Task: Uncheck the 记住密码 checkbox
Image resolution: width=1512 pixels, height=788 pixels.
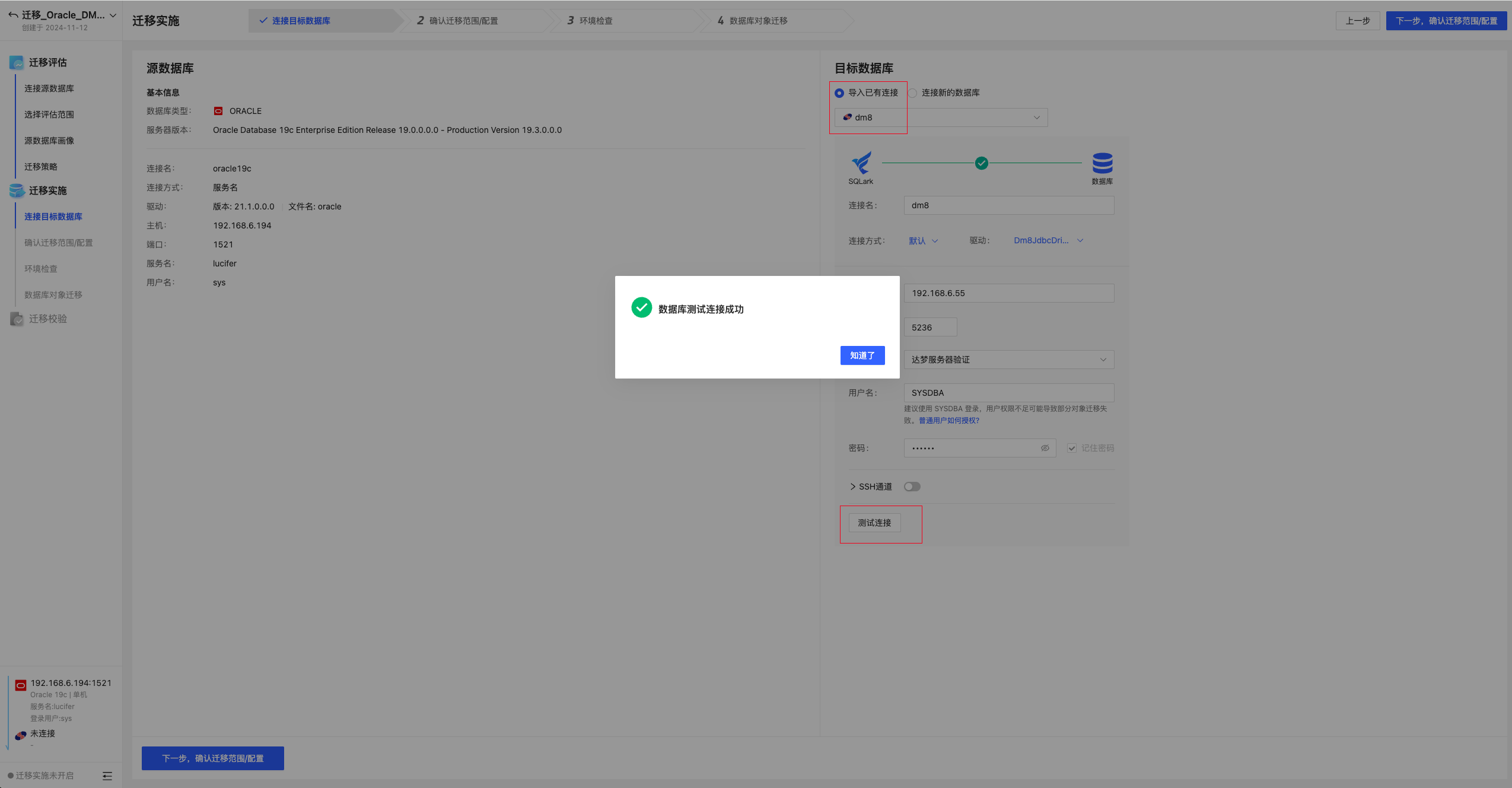Action: pos(1071,448)
